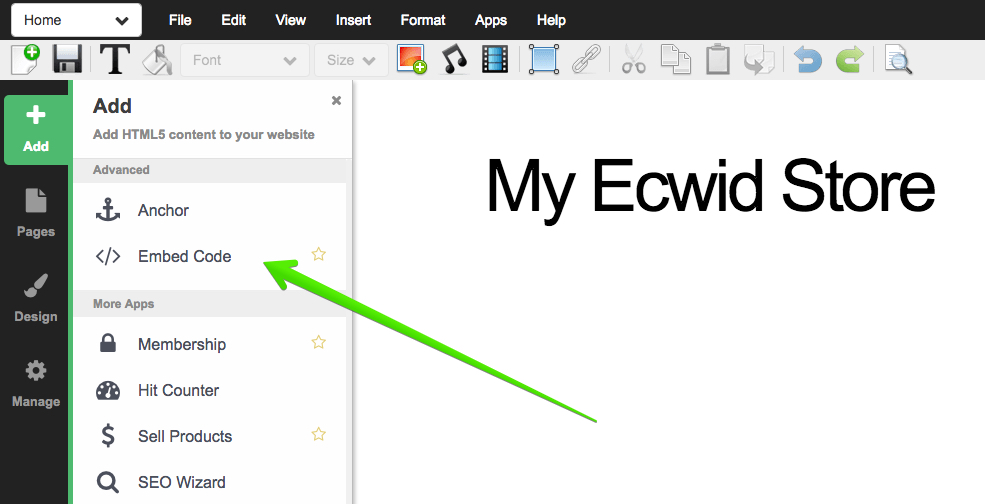Image resolution: width=985 pixels, height=504 pixels.
Task: Open the Pages sidebar tab
Action: [36, 213]
